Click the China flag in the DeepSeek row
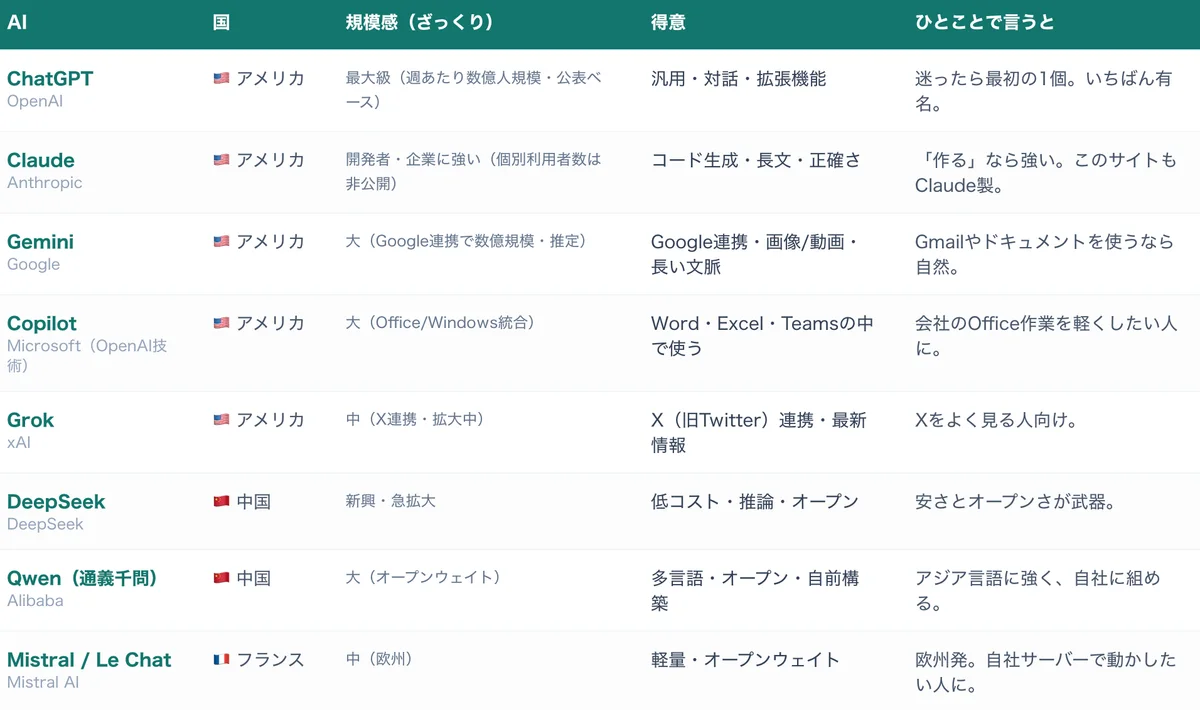Image resolution: width=1200 pixels, height=710 pixels. click(x=221, y=502)
